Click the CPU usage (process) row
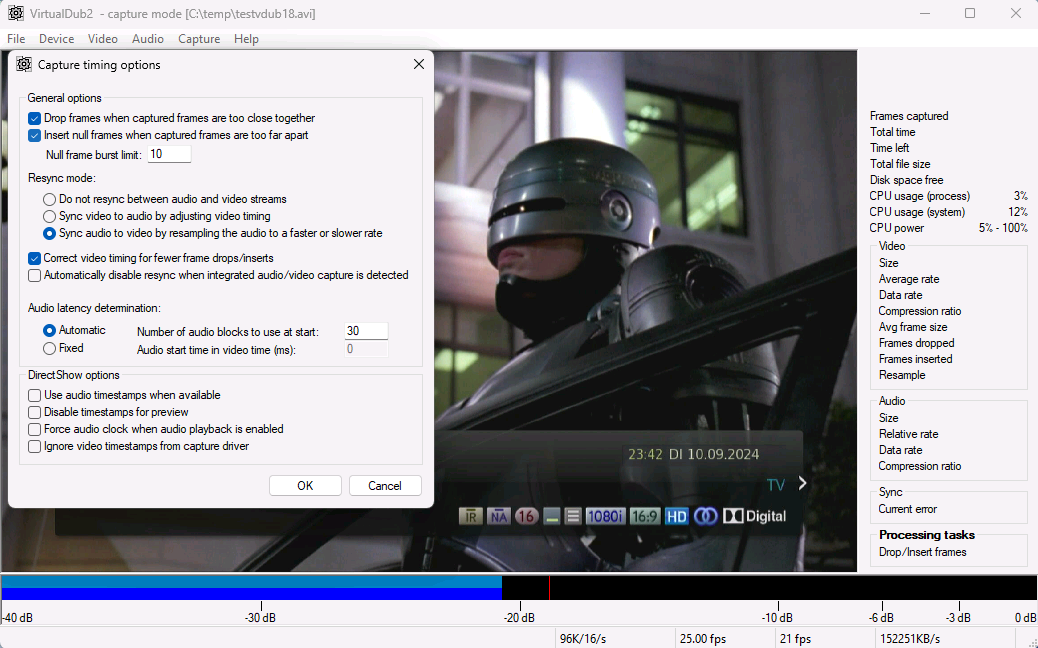Screen dimensions: 1038x648 click(x=949, y=196)
